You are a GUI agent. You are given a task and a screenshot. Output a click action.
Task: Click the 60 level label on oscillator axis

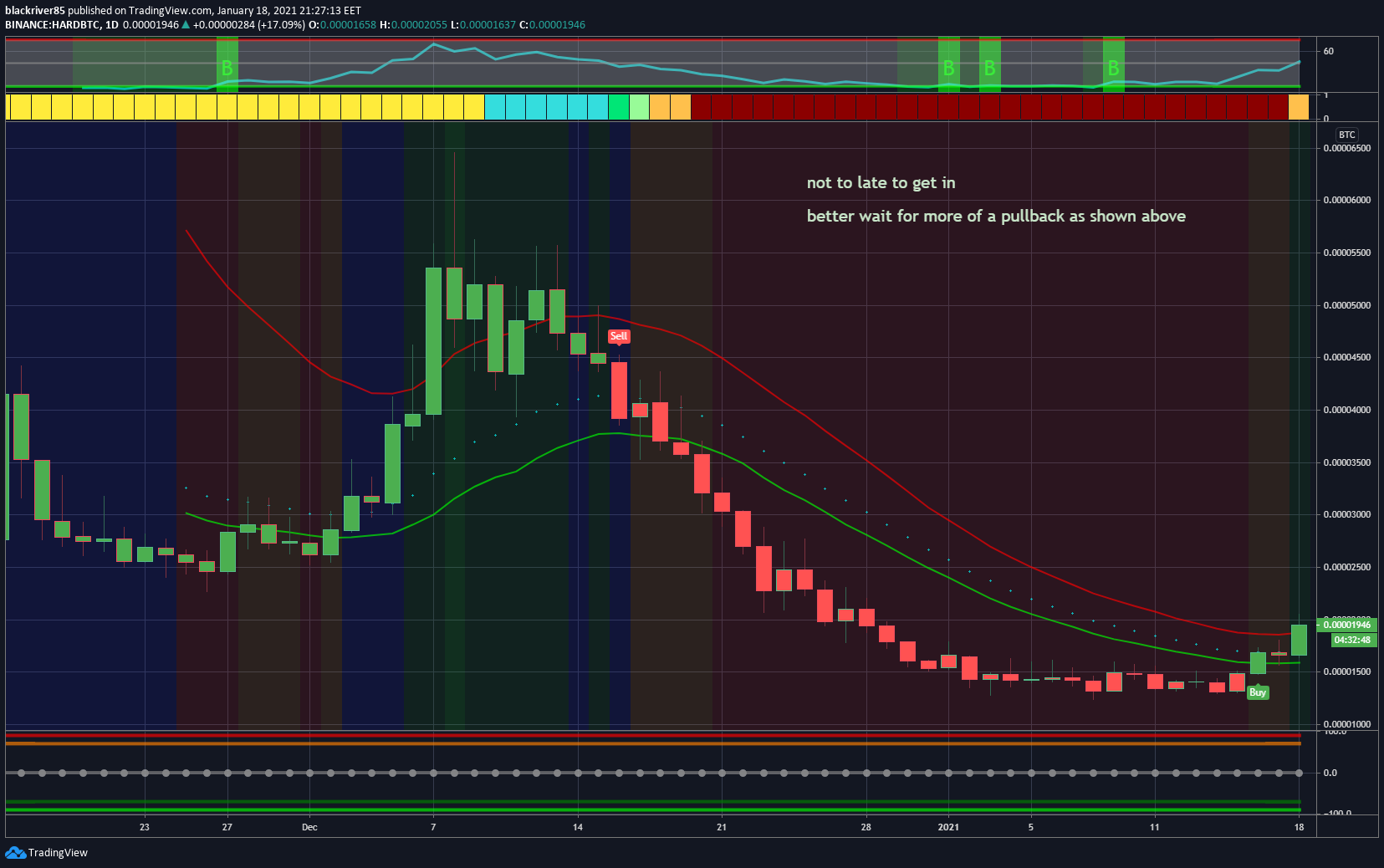pyautogui.click(x=1329, y=51)
